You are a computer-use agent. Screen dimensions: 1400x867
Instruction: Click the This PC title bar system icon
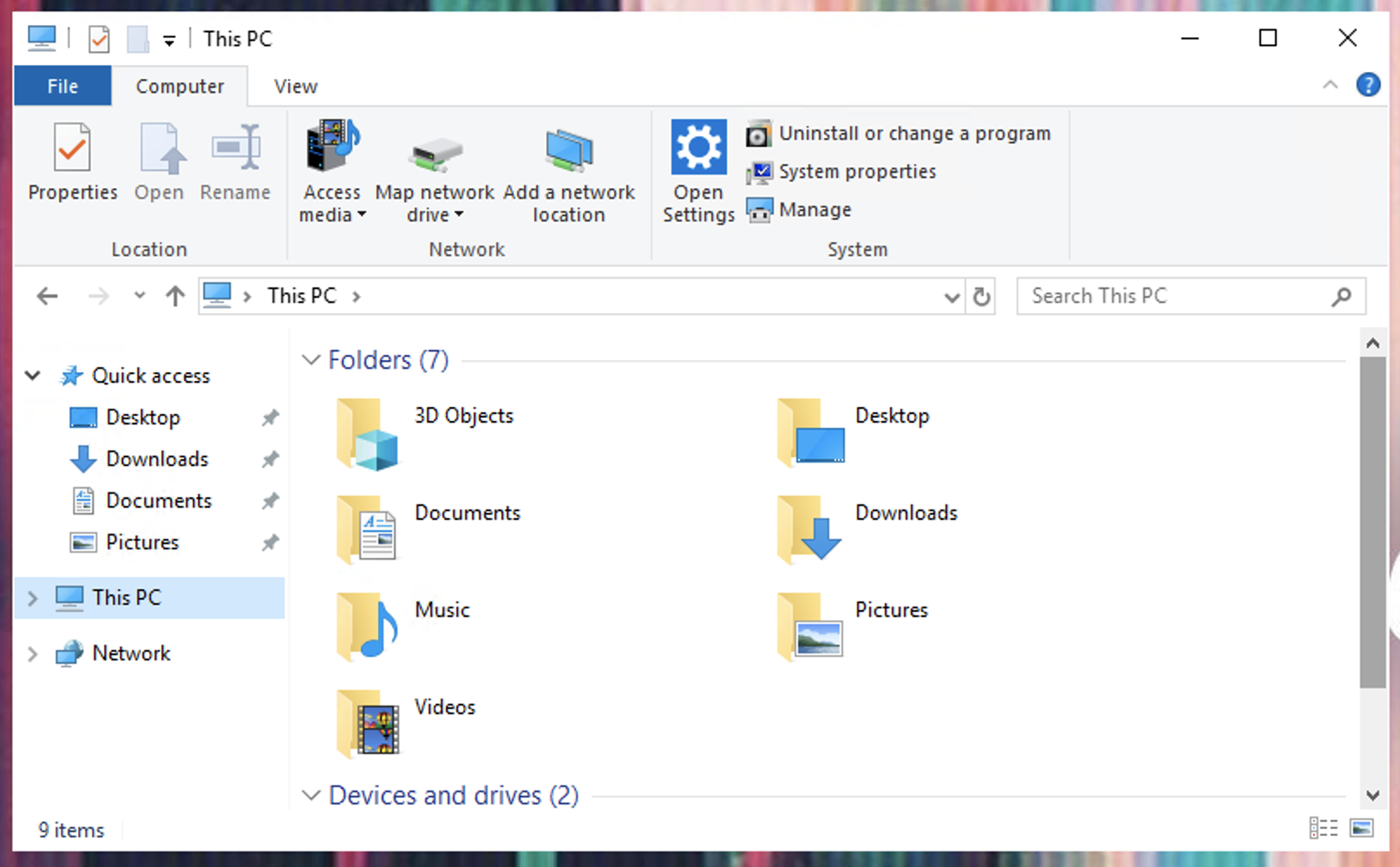[42, 38]
